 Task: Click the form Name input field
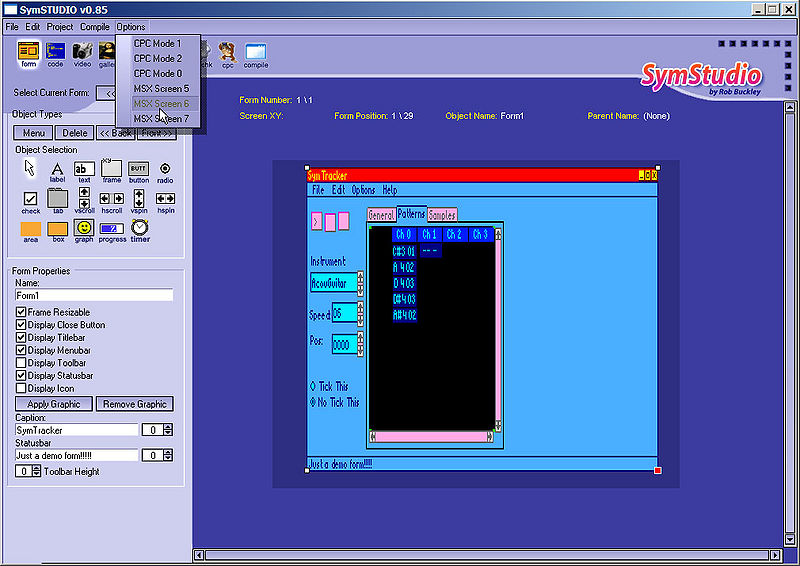94,296
